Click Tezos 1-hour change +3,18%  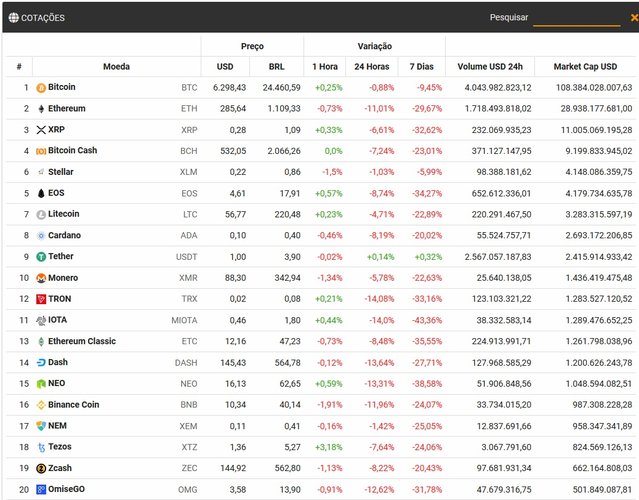[328, 447]
